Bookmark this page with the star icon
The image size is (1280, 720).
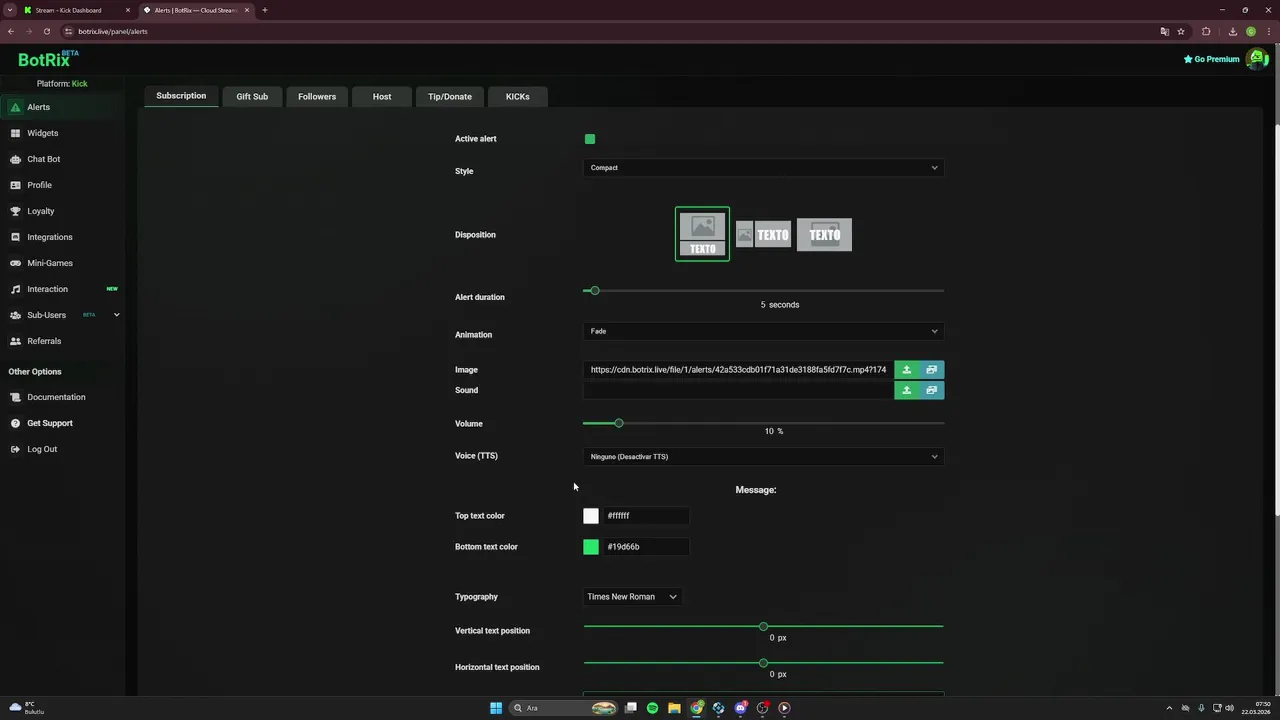(1181, 31)
